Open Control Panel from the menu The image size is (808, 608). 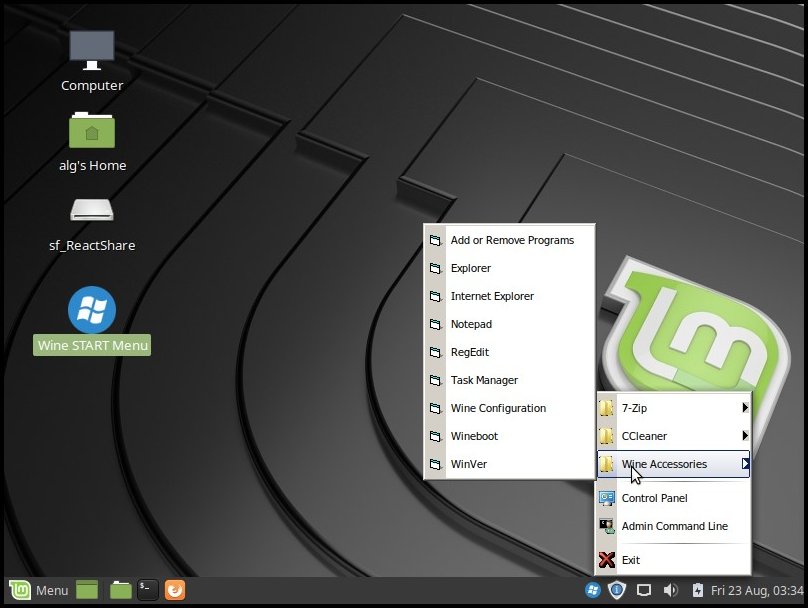(673, 498)
